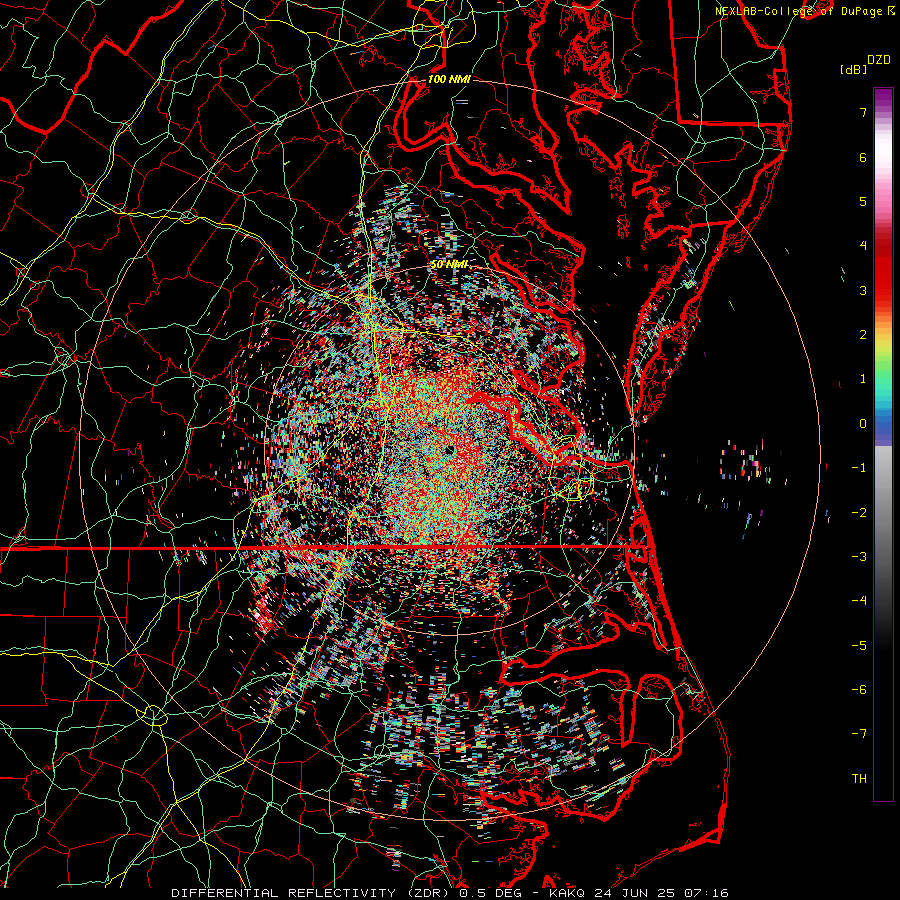Click the -2 dB scale value

coord(859,512)
